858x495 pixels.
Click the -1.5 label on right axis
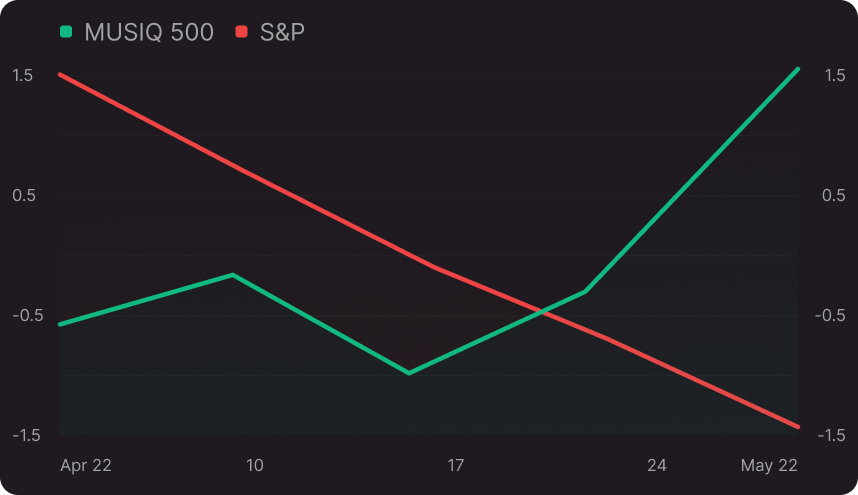pyautogui.click(x=832, y=435)
